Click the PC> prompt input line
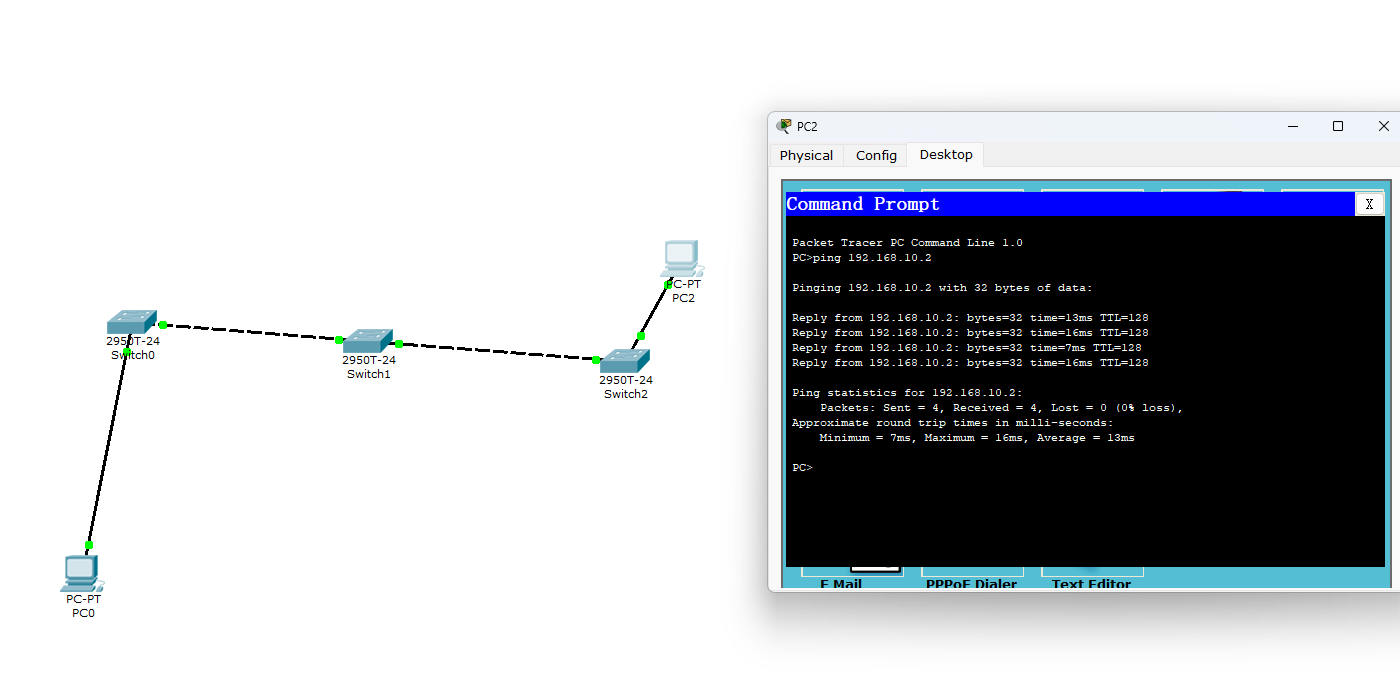Screen dimensions: 1400x681 click(x=803, y=468)
